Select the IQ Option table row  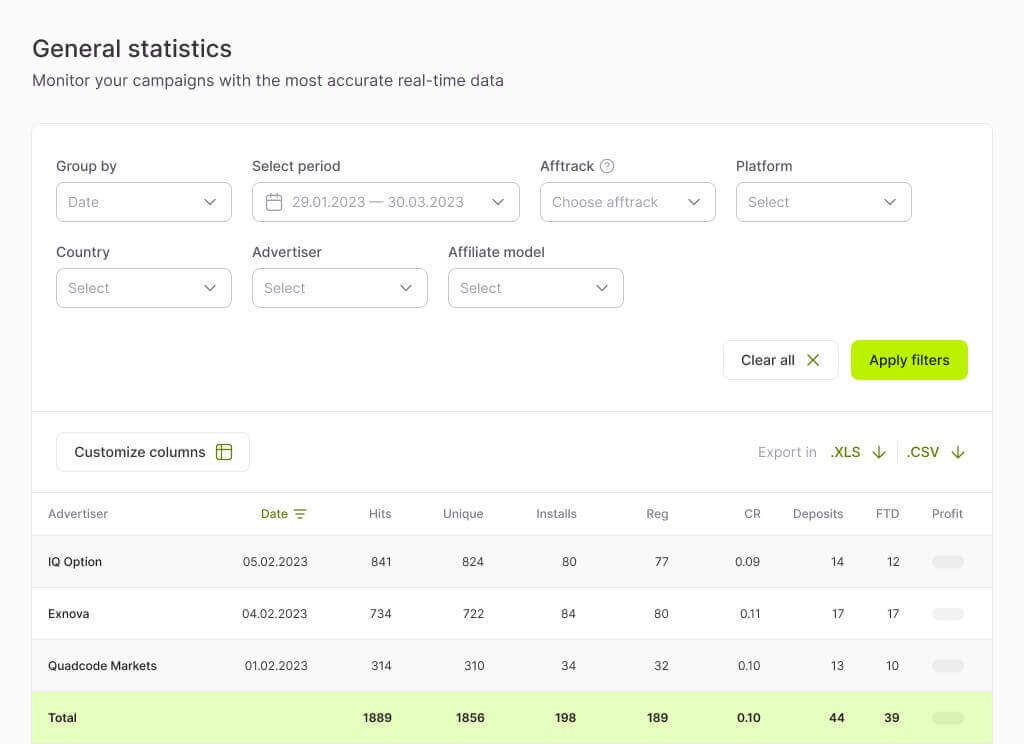[x=76, y=562]
